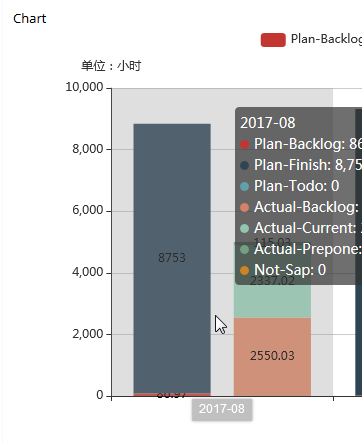
Task: Select the Actual-Backlog bar labeled 2550.03
Action: 272,357
